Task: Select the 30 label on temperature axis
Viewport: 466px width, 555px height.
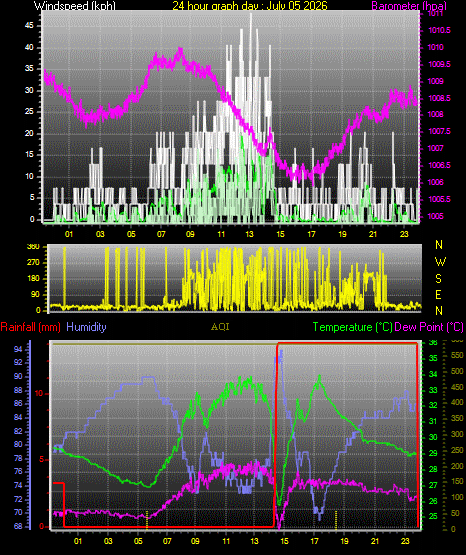Action: click(x=433, y=437)
